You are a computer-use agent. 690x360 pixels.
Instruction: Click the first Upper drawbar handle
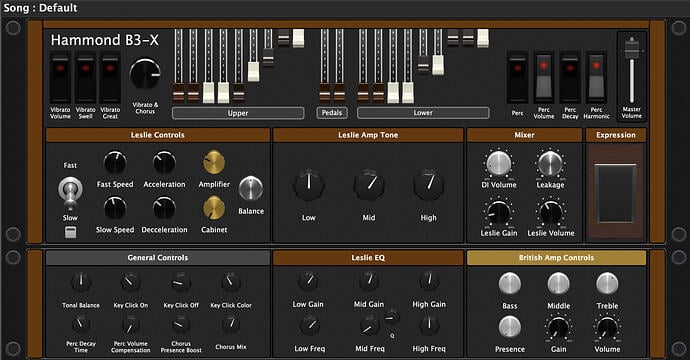(178, 93)
